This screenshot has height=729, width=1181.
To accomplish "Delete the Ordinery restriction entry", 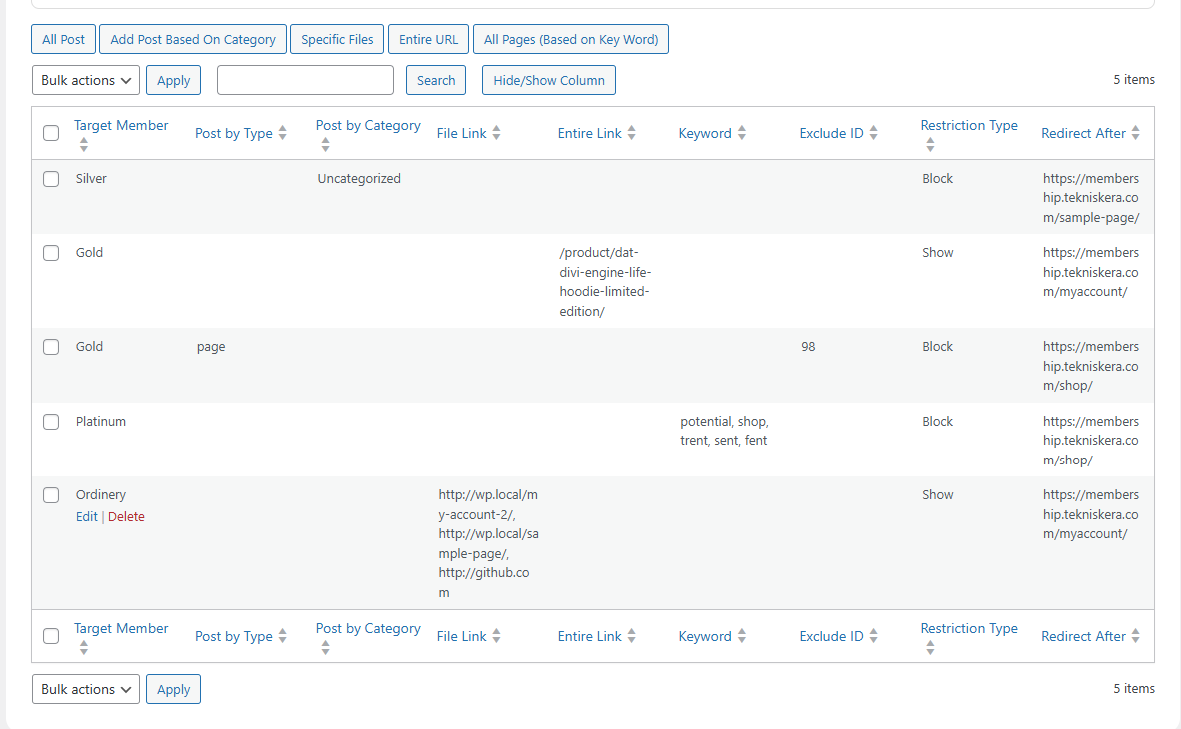I will tap(126, 517).
